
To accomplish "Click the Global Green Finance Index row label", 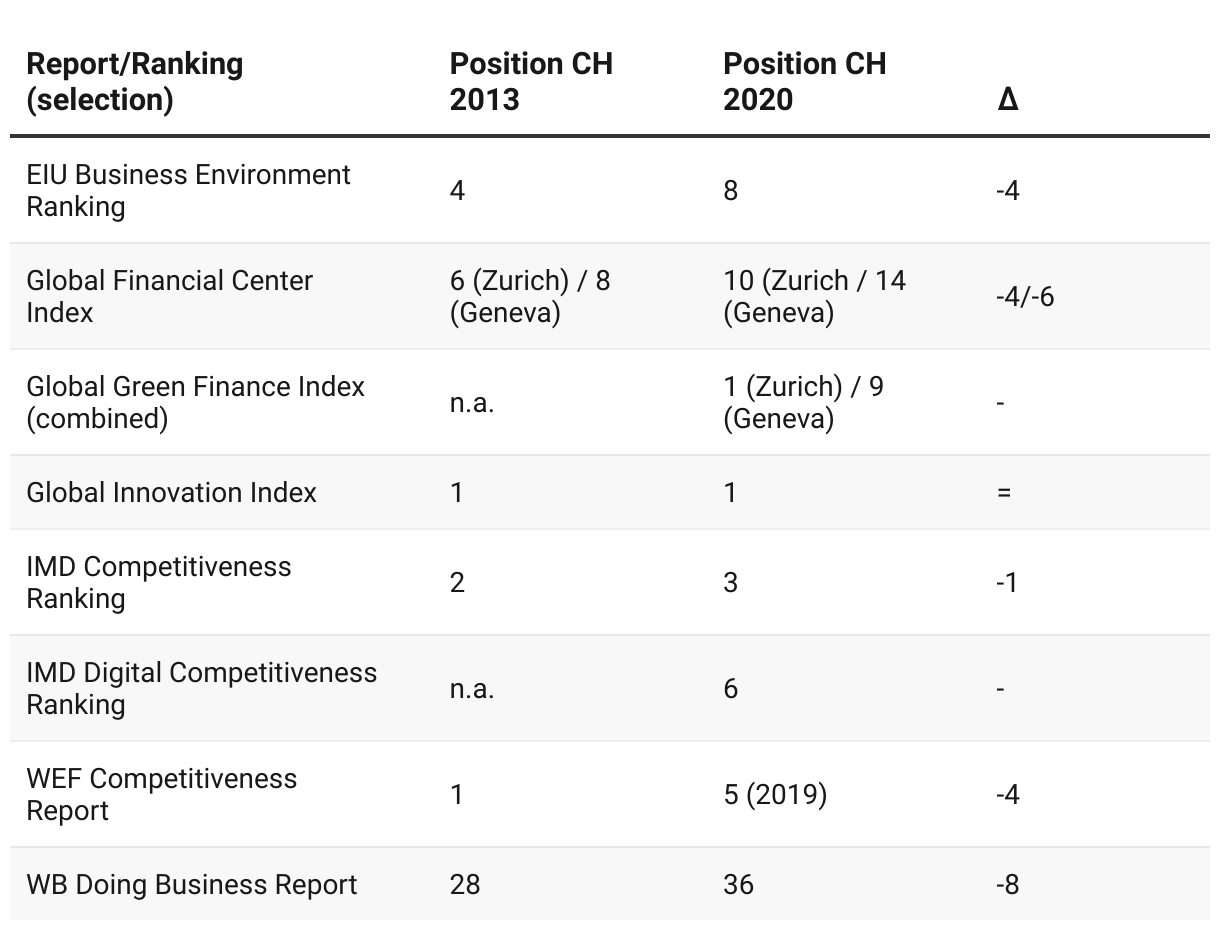I will 195,402.
